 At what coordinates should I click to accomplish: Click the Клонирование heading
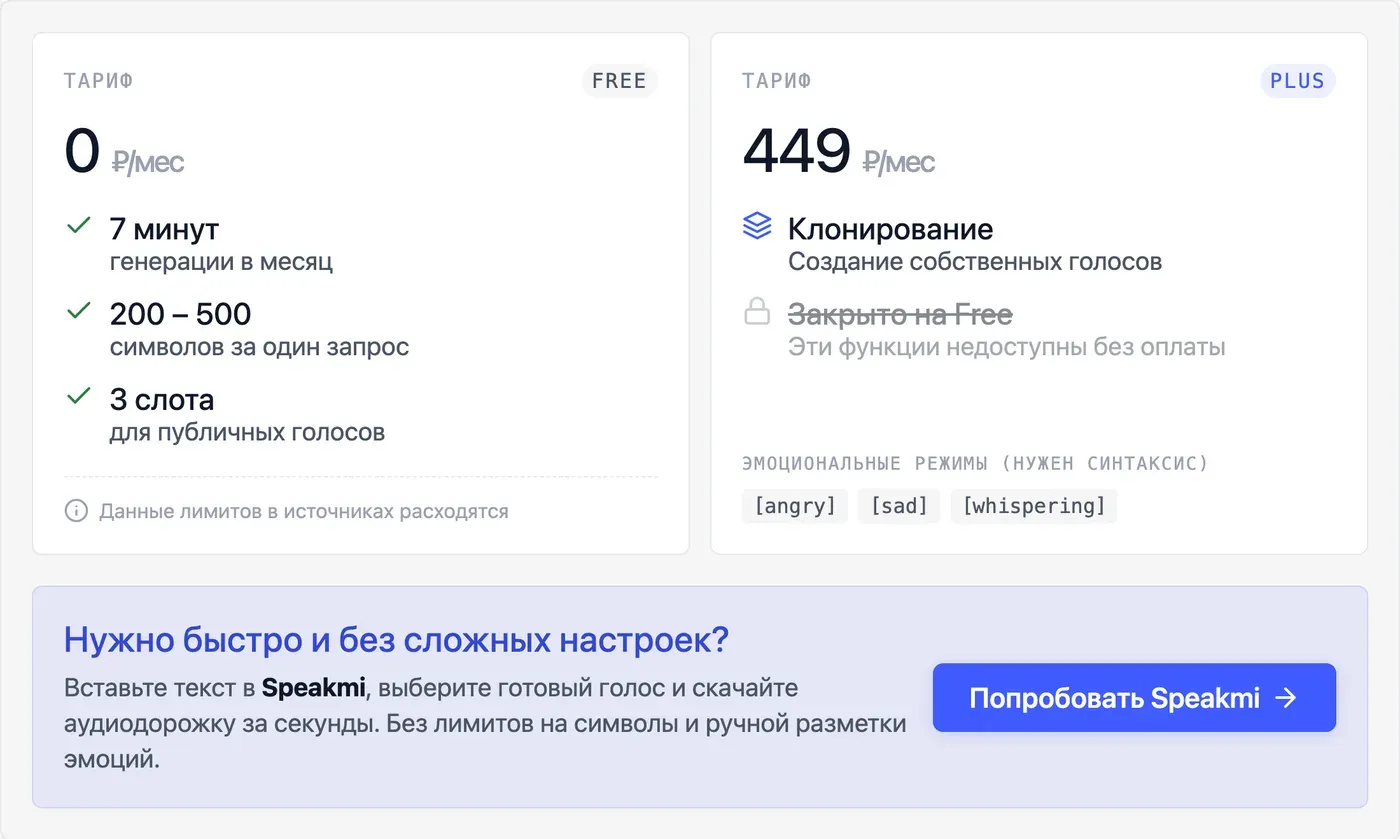pos(890,229)
